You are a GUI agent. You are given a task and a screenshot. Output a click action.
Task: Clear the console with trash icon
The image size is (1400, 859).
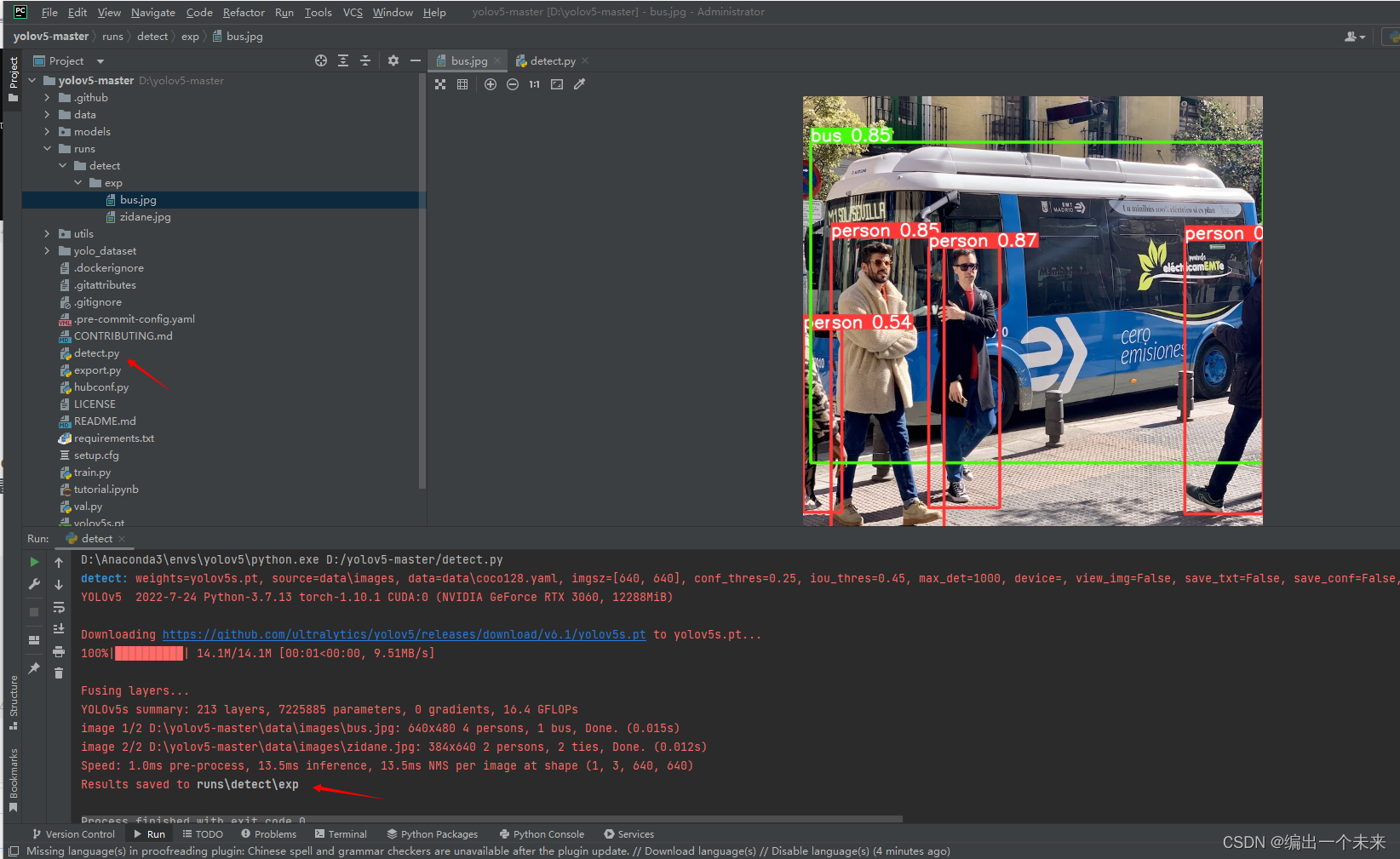(59, 673)
